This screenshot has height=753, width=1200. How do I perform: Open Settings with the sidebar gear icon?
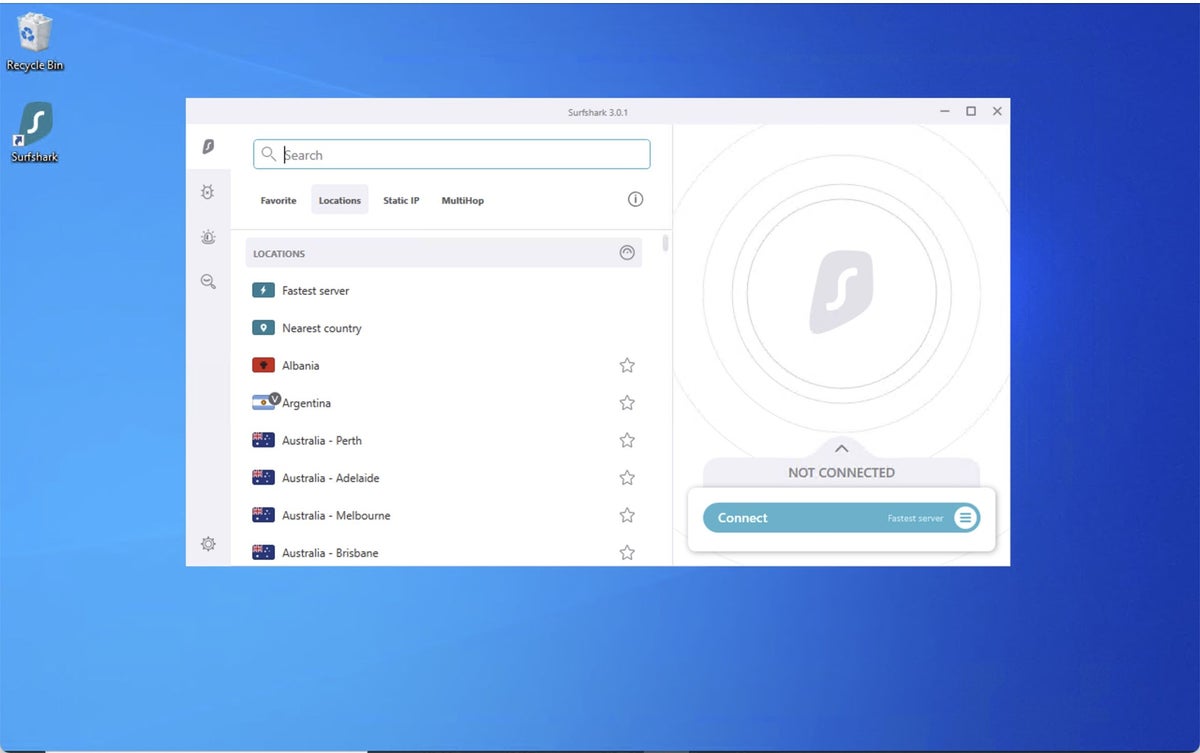[208, 544]
